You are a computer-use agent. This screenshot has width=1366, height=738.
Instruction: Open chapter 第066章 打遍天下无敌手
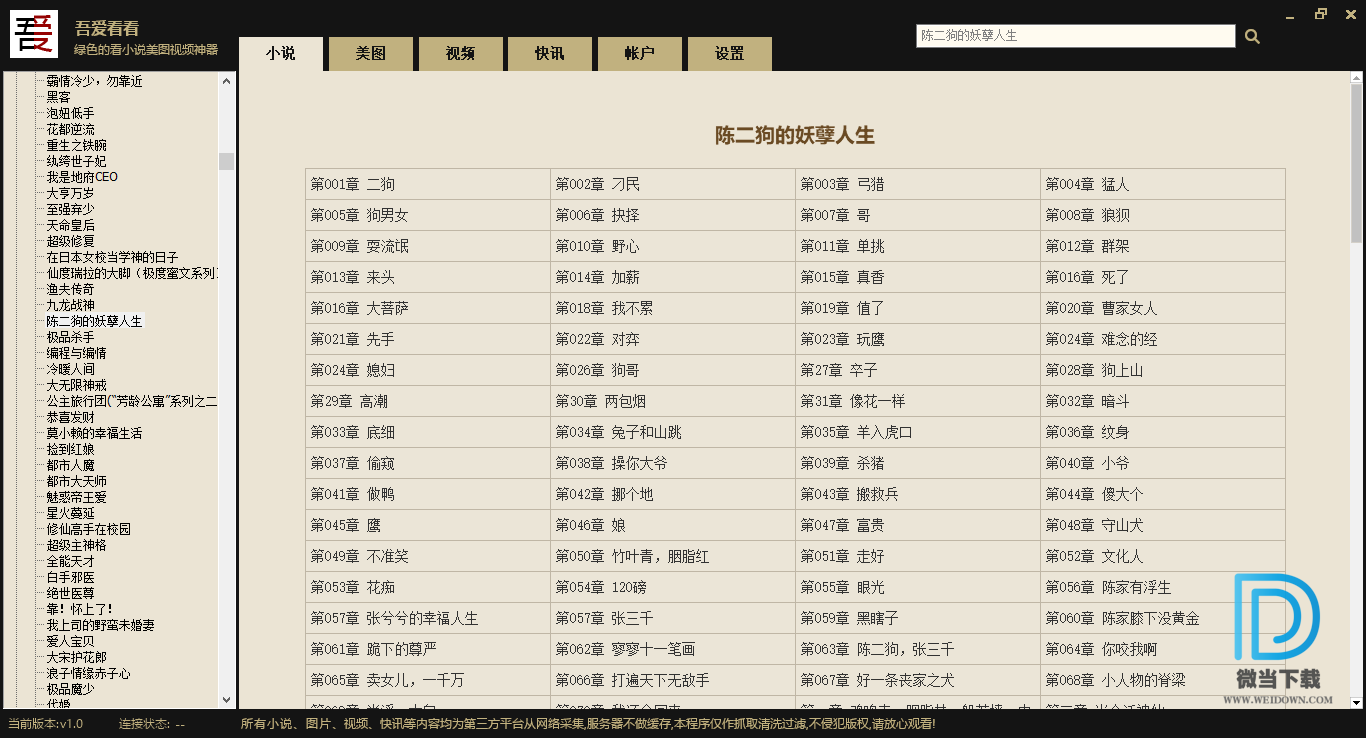click(x=632, y=680)
